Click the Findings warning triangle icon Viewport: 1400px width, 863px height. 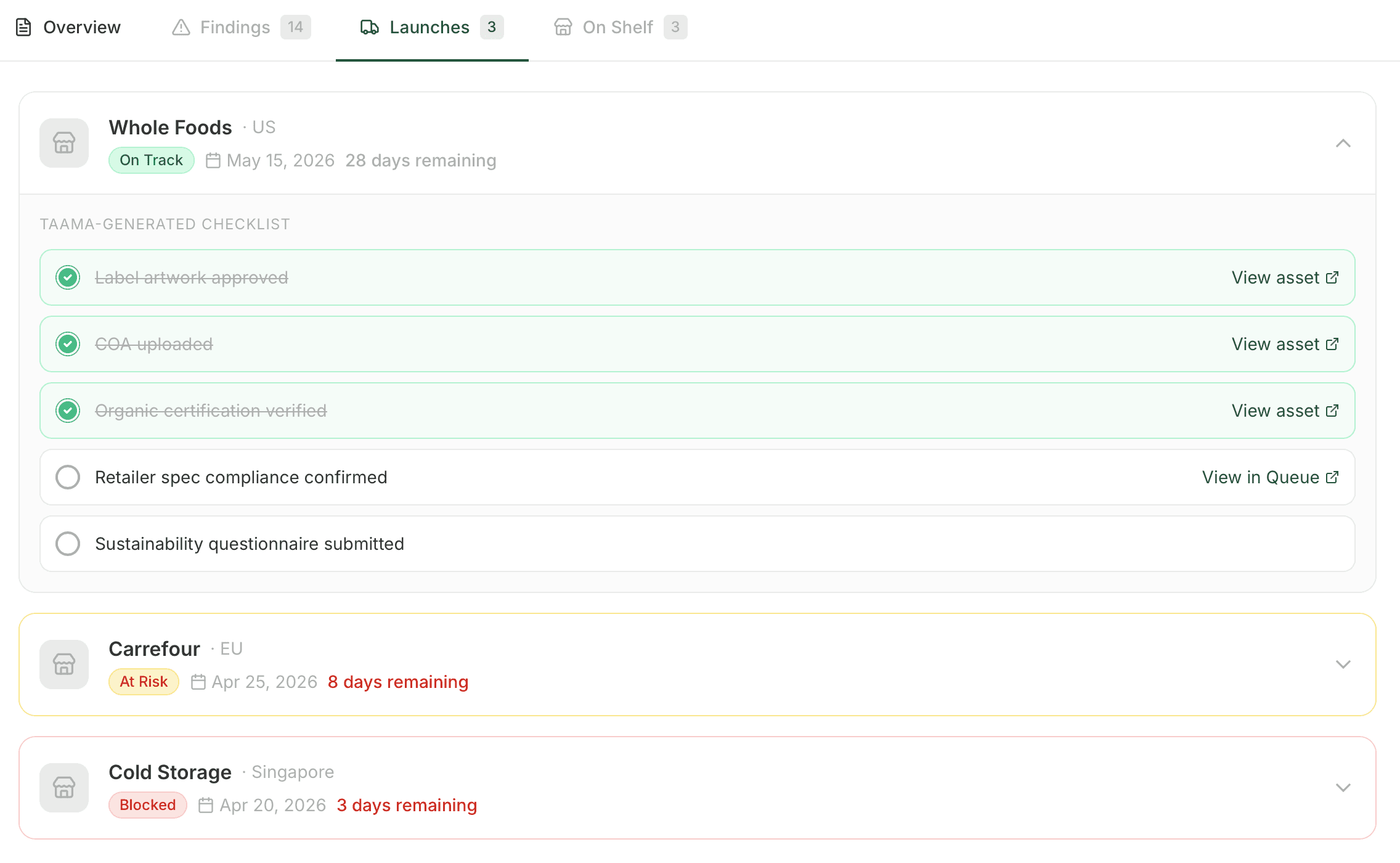181,27
